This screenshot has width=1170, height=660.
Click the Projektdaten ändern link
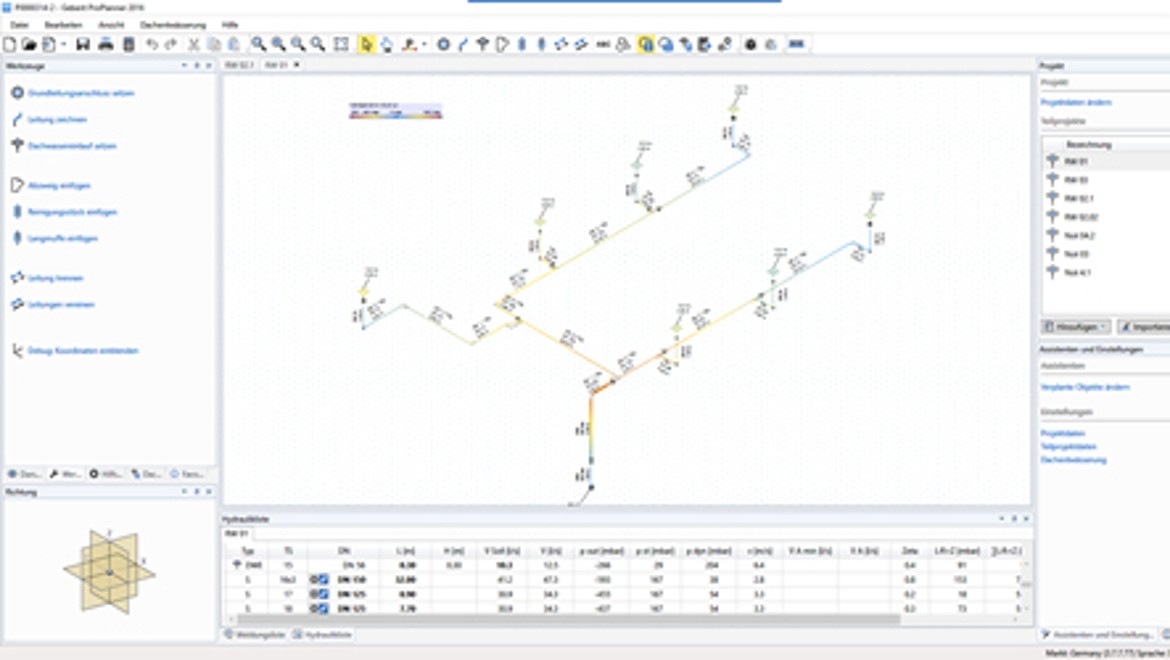pos(1076,101)
